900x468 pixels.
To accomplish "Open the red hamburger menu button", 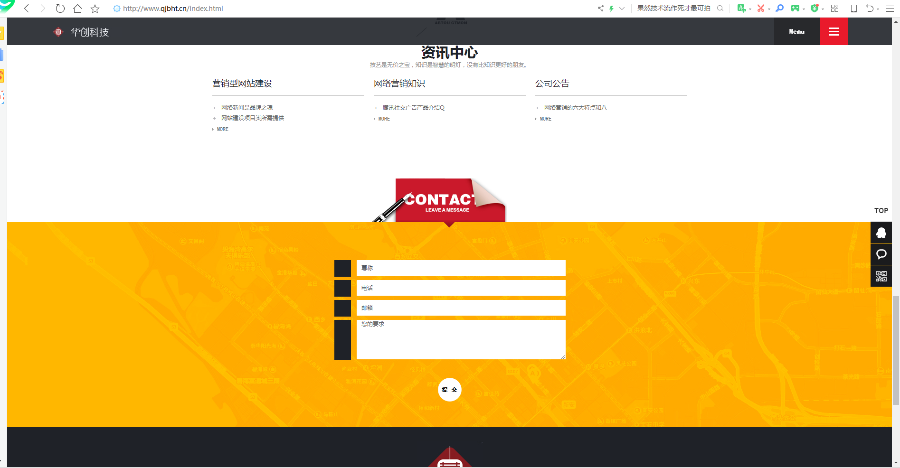I will (x=833, y=31).
